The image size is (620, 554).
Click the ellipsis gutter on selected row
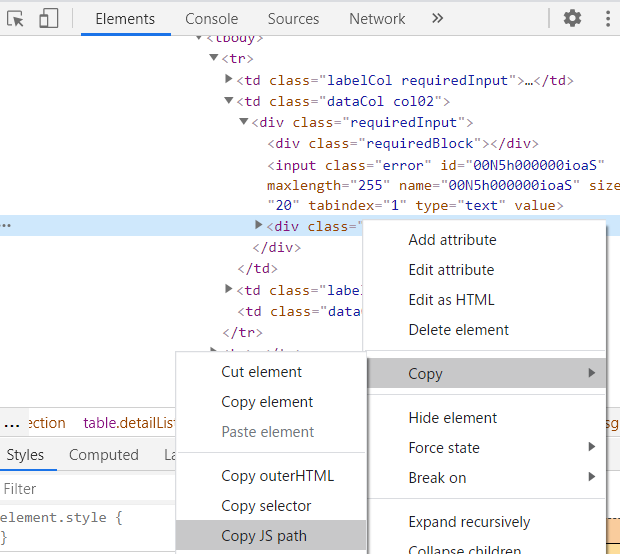[x=6, y=225]
